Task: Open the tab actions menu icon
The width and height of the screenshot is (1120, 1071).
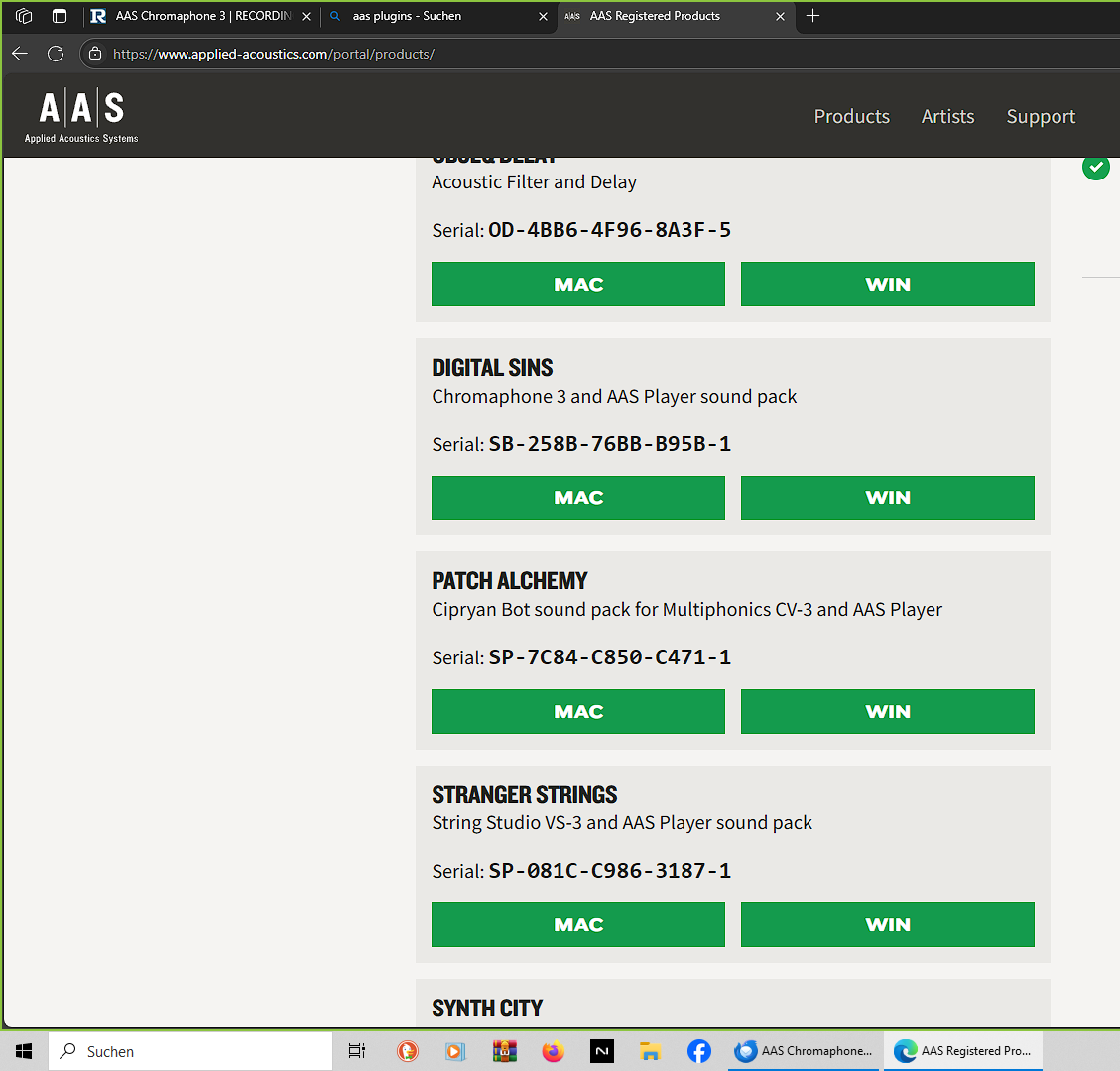Action: pos(60,16)
